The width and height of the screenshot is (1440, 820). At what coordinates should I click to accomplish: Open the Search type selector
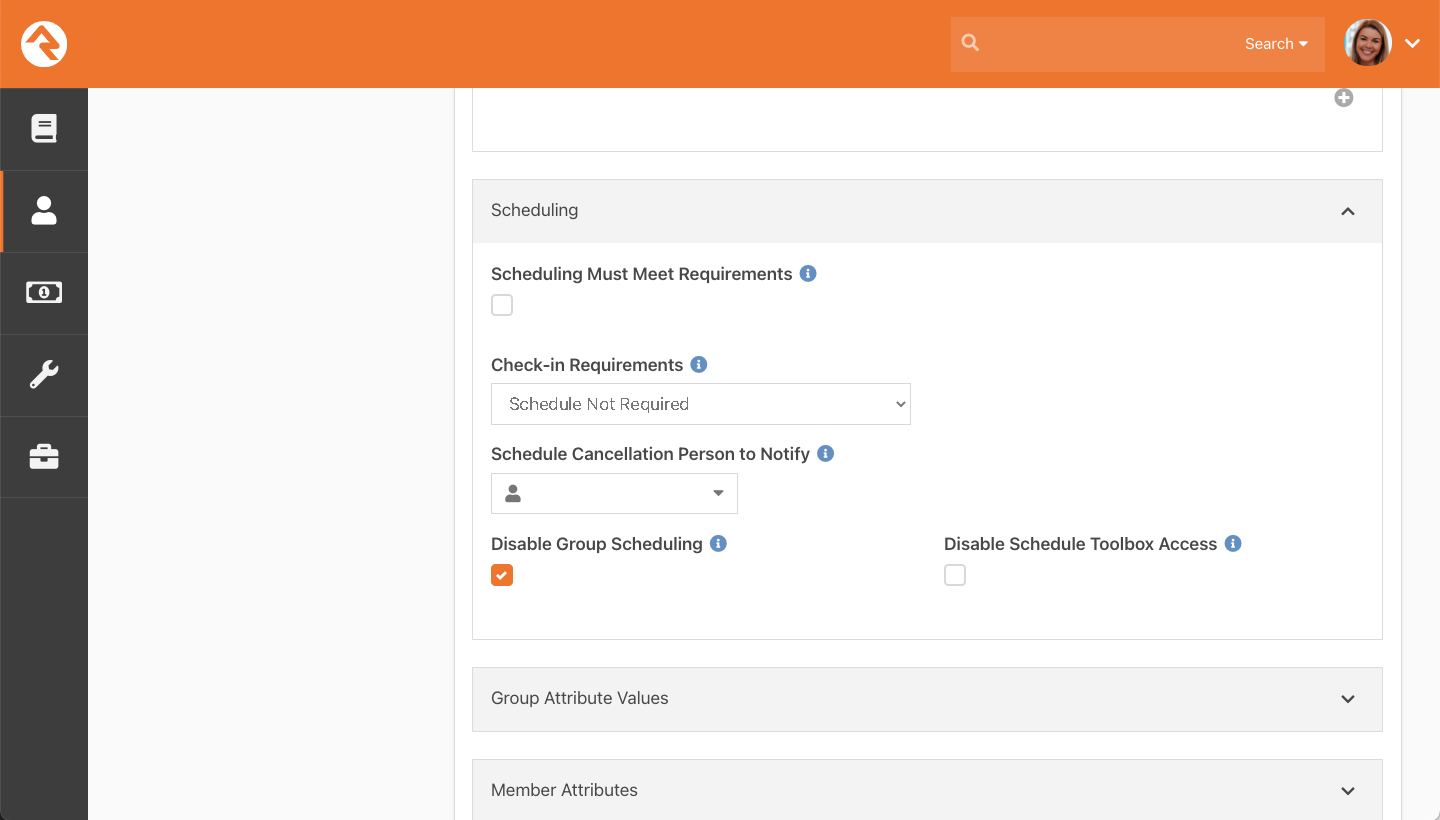(1276, 43)
